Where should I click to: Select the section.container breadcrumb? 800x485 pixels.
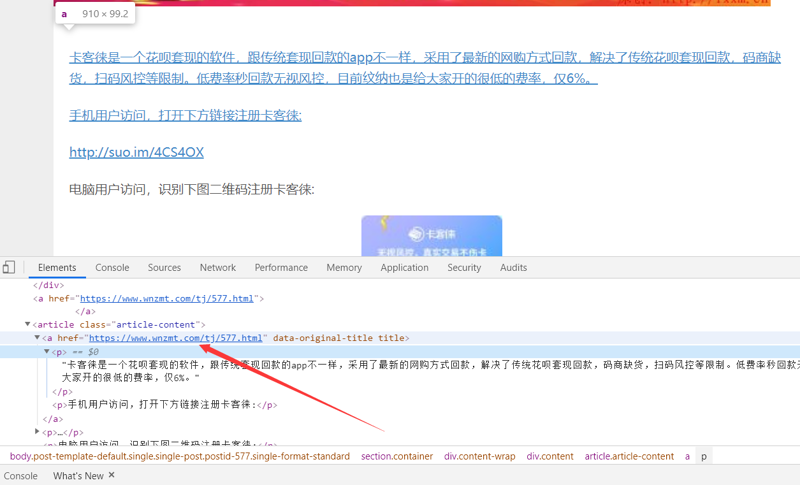[397, 456]
